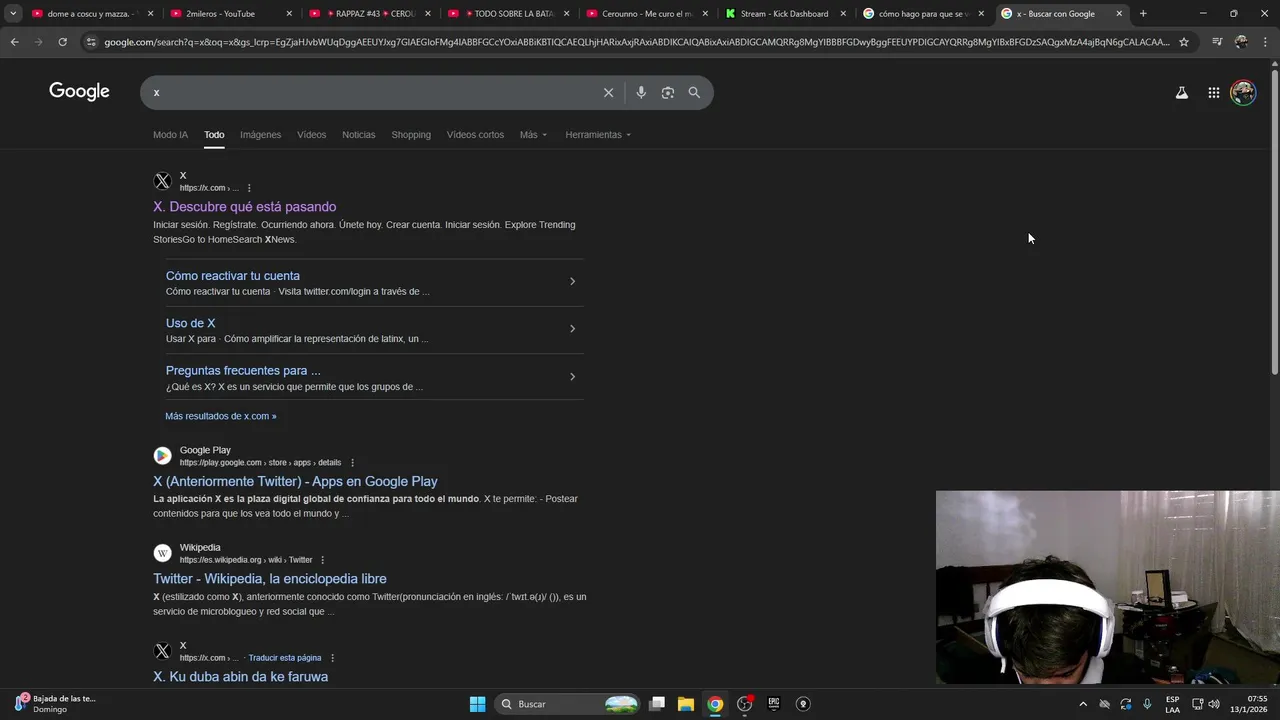The width and height of the screenshot is (1280, 720).
Task: Open the Cómo reactivar tu cuenta link
Action: click(x=233, y=276)
